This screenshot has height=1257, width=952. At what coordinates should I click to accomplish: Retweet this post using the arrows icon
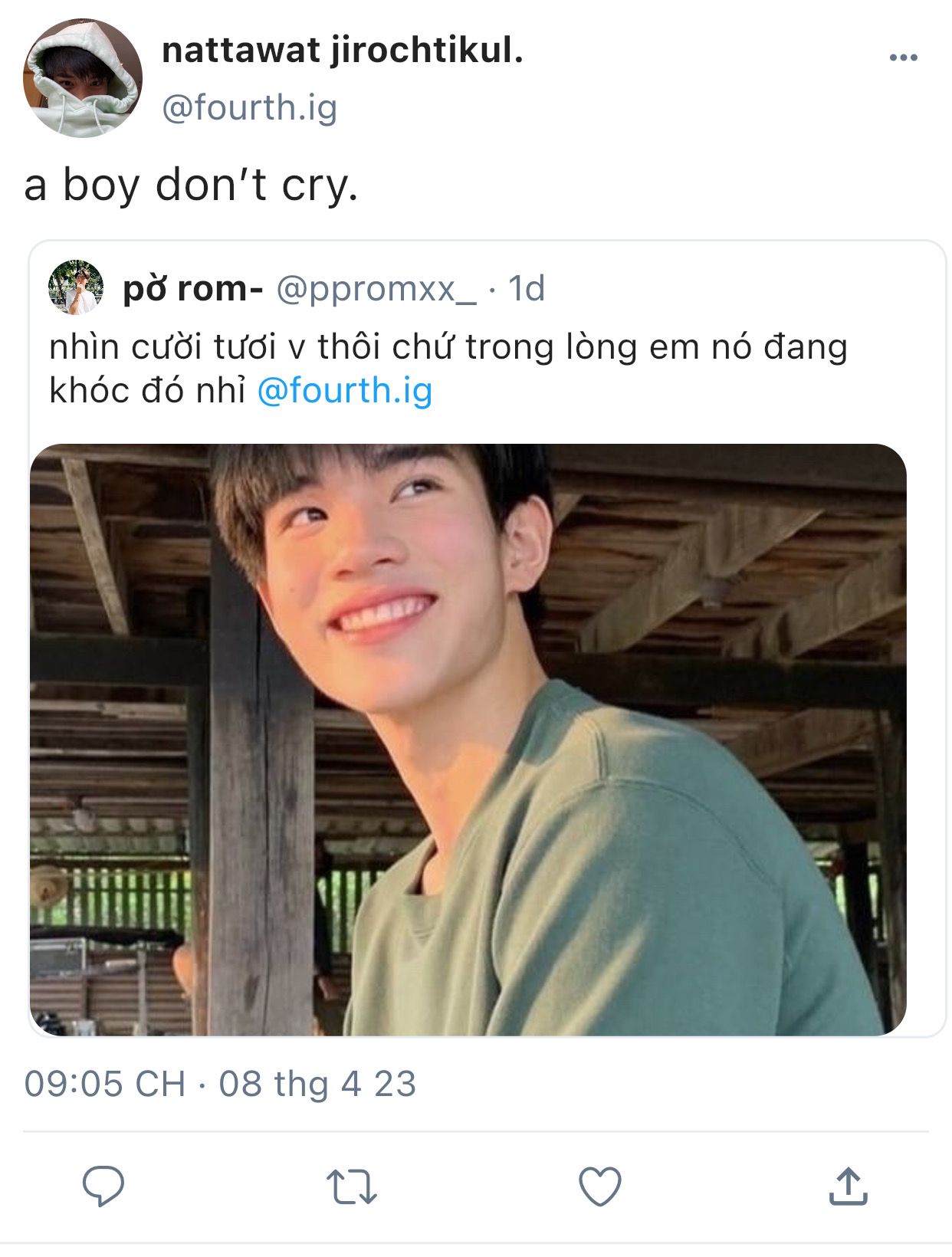coord(351,1186)
